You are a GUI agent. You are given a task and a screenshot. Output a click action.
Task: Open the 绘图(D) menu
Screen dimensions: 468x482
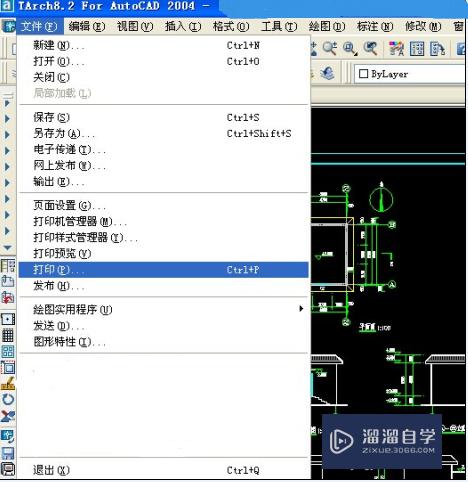click(x=327, y=26)
